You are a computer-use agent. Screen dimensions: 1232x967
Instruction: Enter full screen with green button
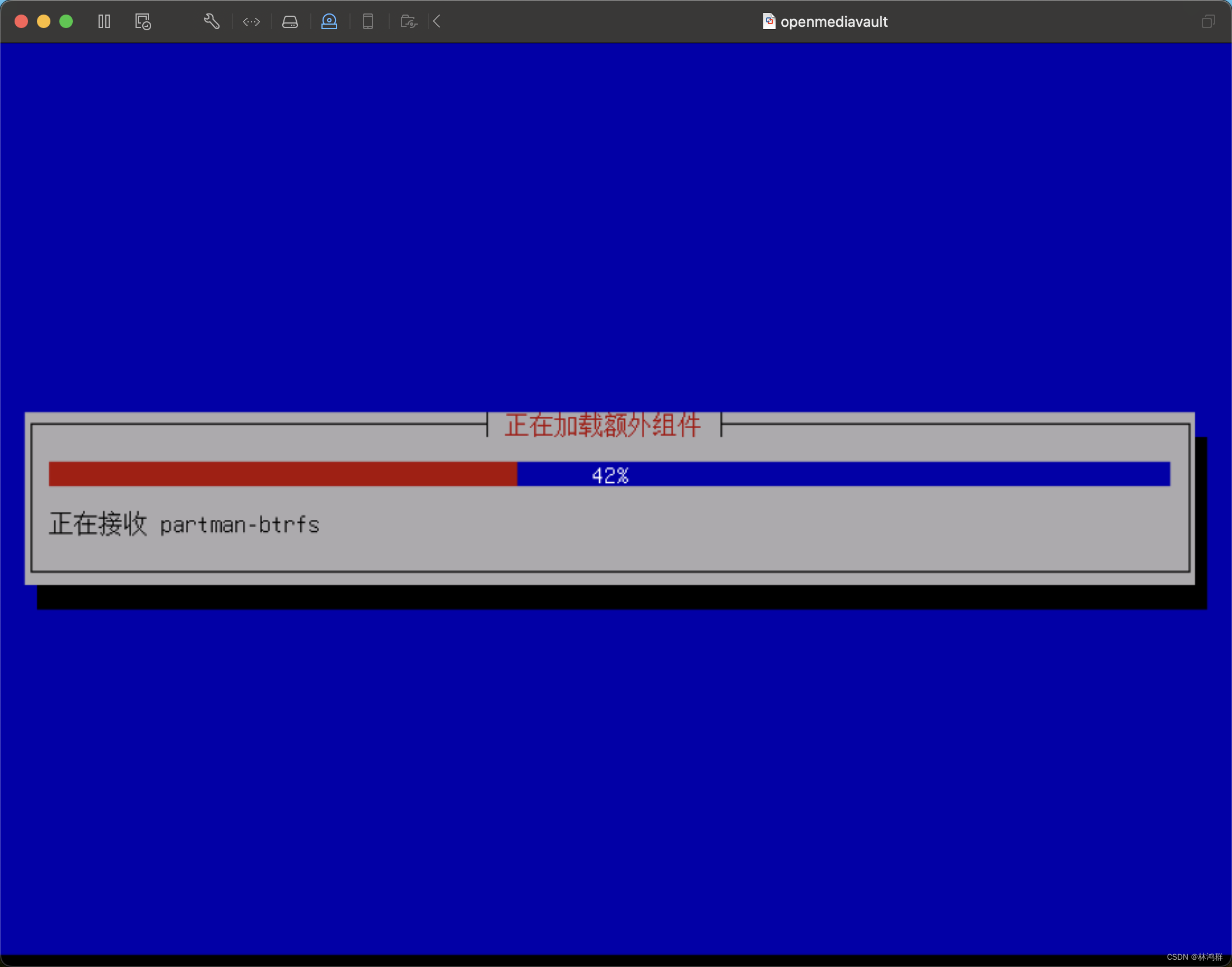pos(66,21)
